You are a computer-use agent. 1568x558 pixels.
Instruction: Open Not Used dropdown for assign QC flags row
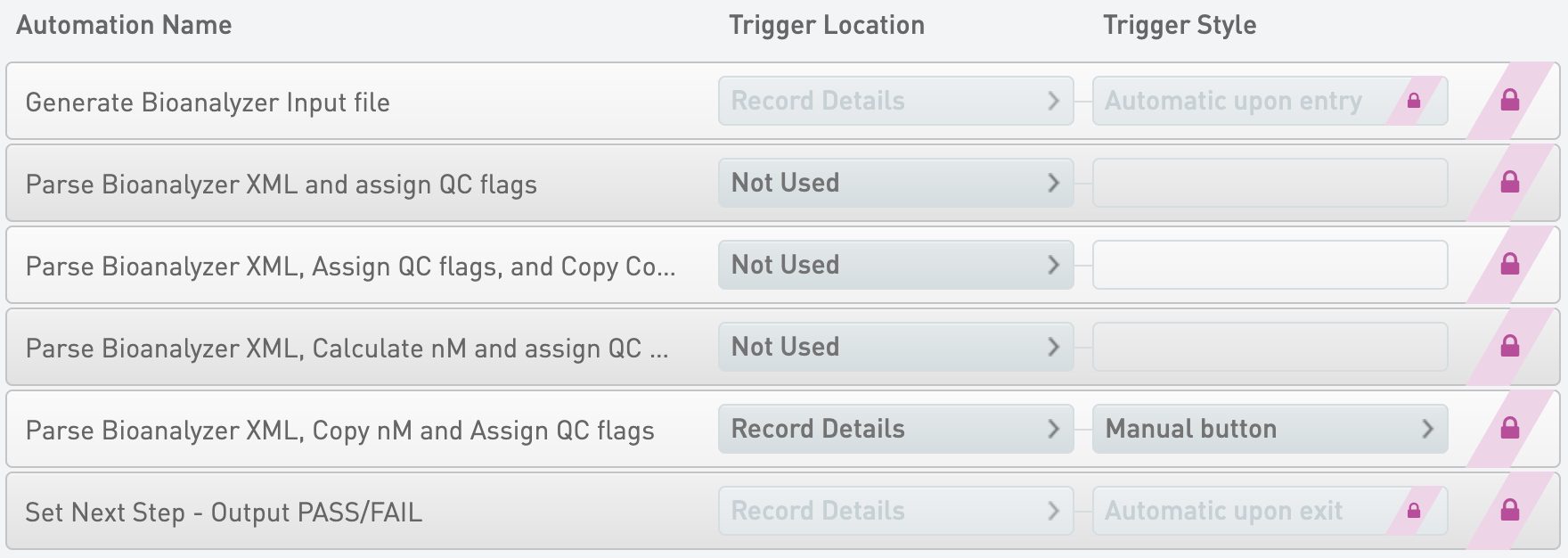click(896, 183)
